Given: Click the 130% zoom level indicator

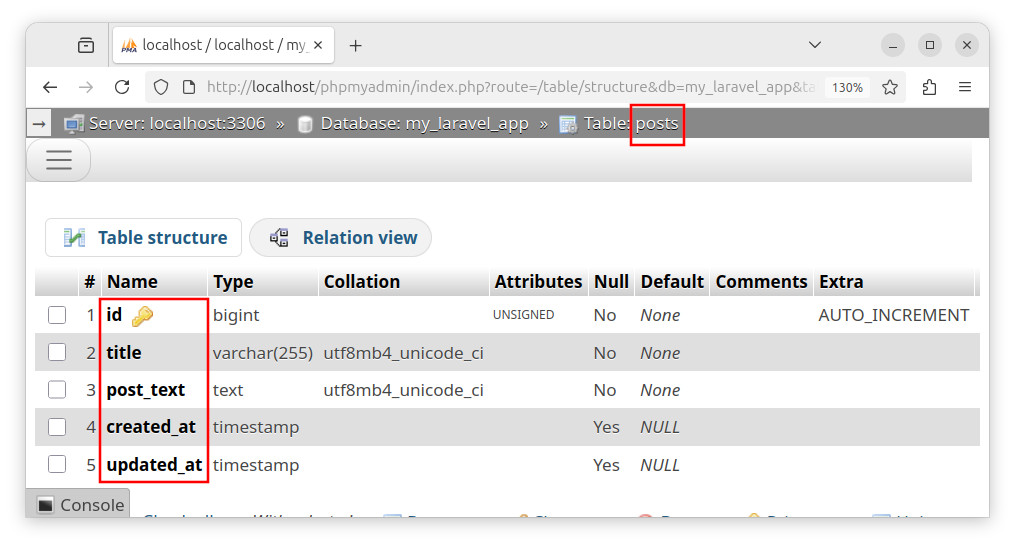Looking at the screenshot, I should pyautogui.click(x=847, y=87).
